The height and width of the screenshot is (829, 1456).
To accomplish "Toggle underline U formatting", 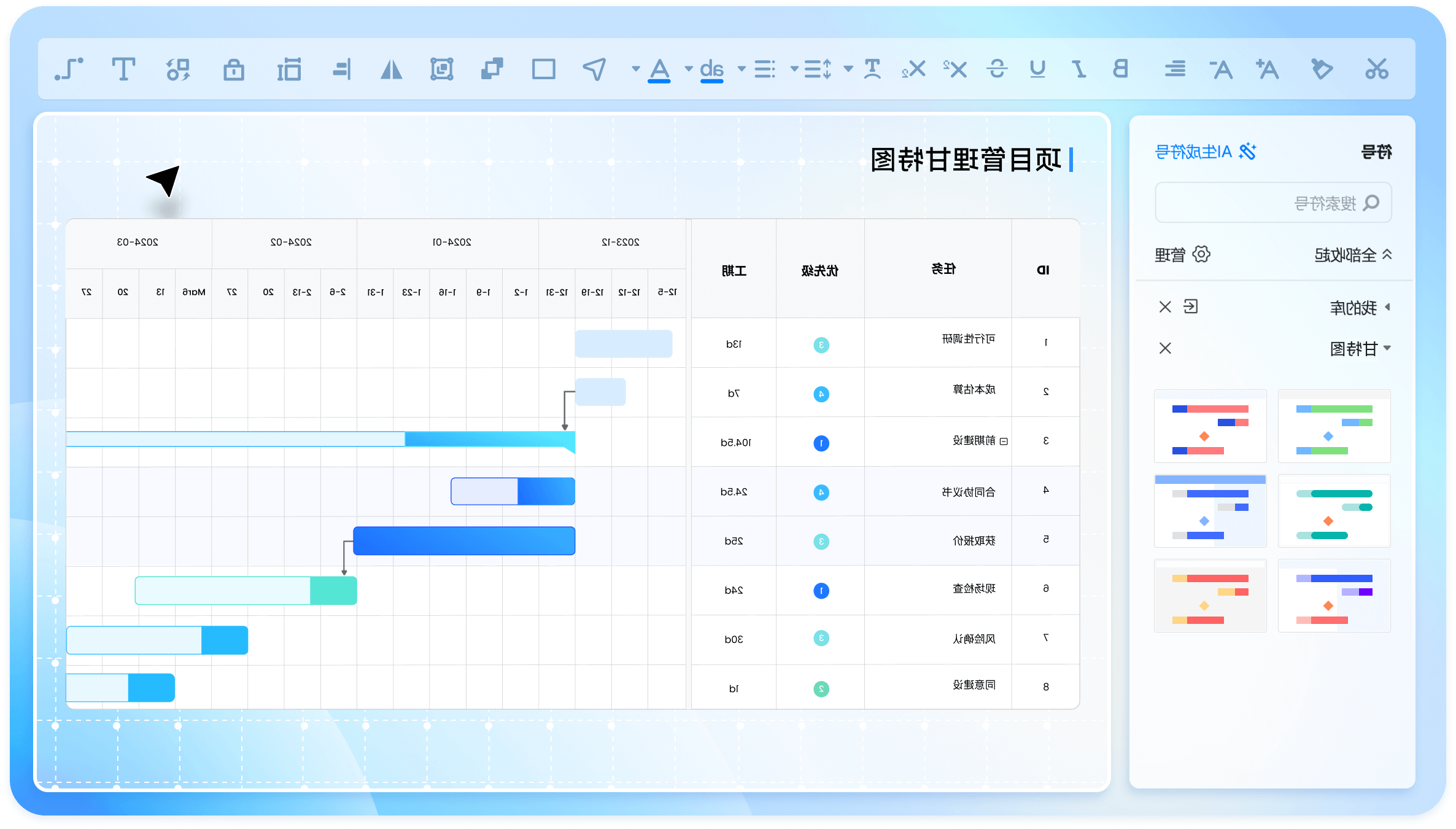I will pos(1037,69).
